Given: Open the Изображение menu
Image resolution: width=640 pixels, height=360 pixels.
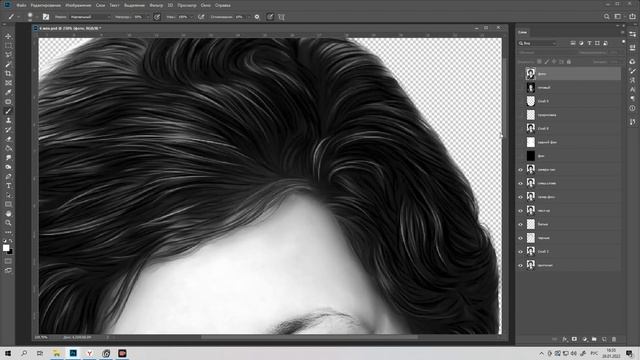Looking at the screenshot, I should point(78,5).
